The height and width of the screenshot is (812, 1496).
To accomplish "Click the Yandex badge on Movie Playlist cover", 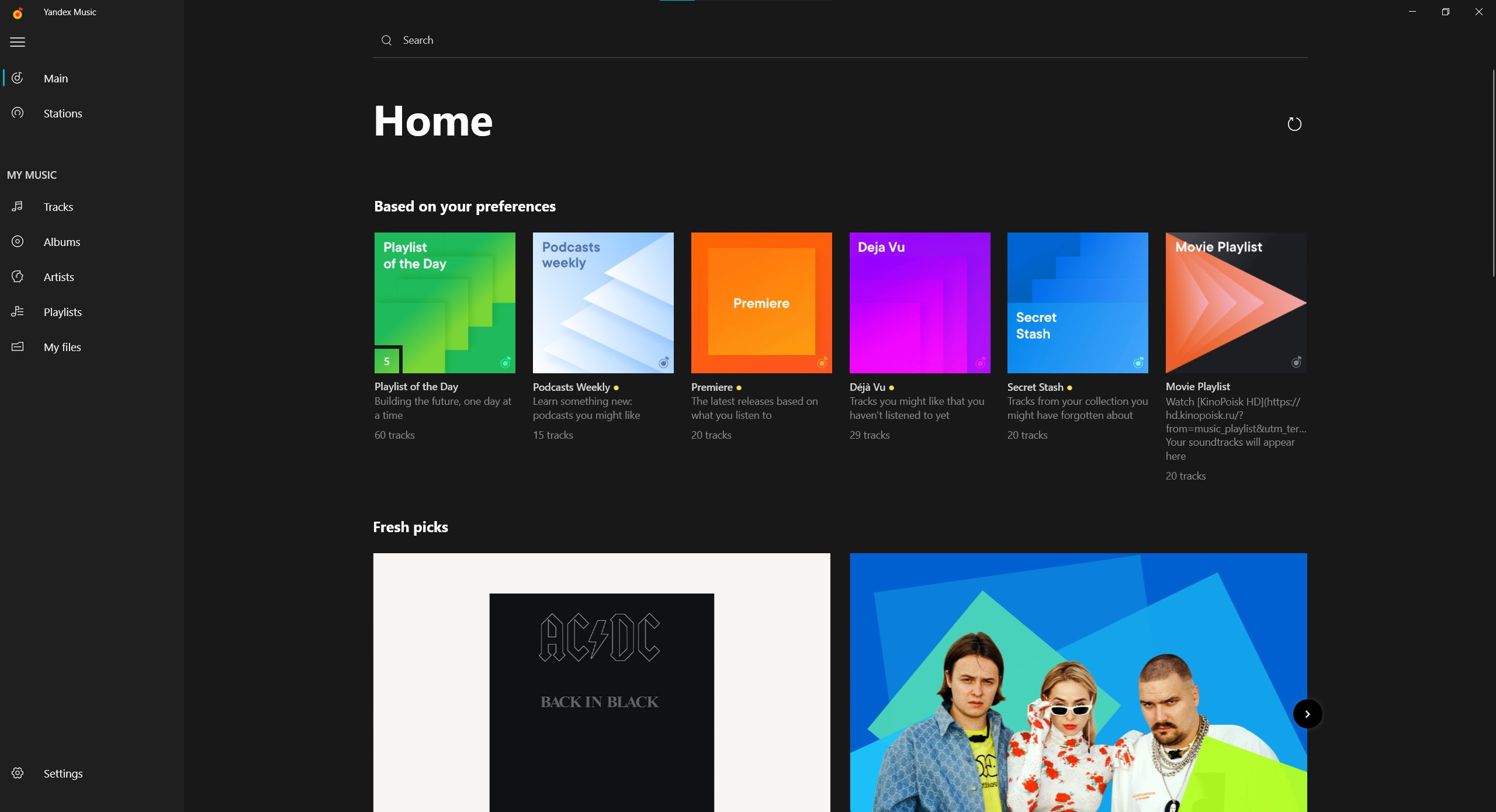I will 1296,363.
